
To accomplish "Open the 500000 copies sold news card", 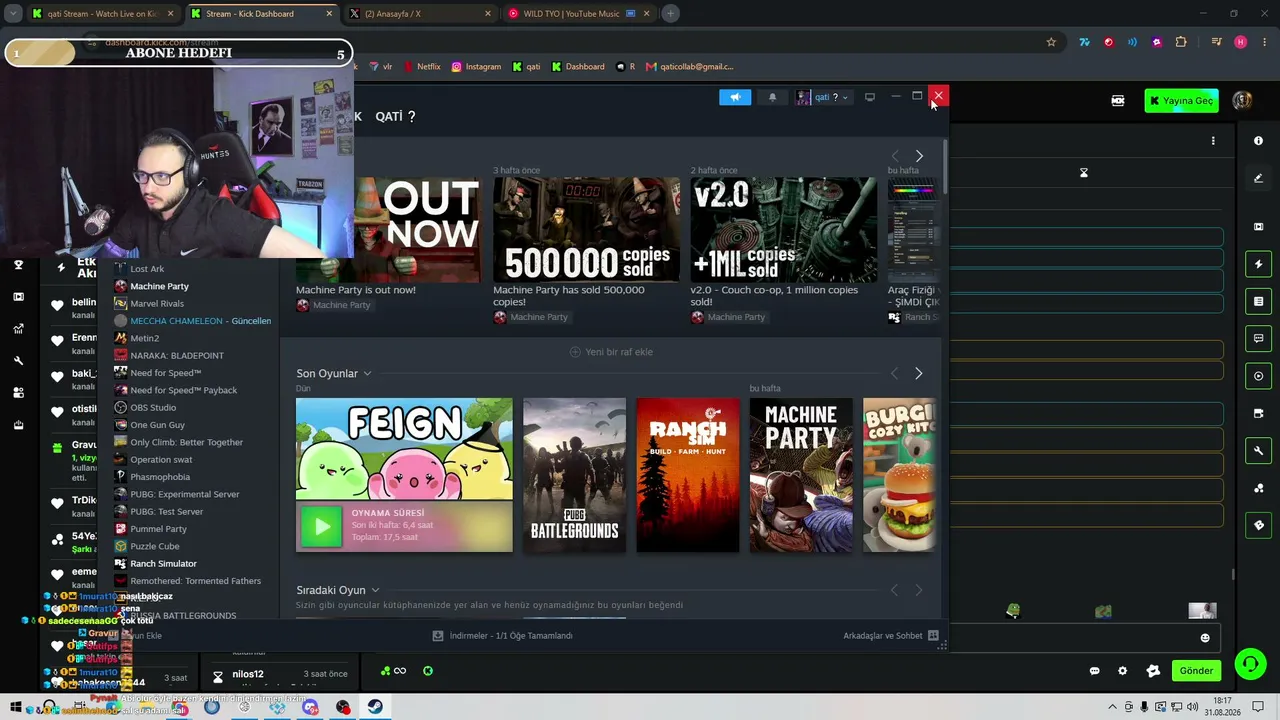I will point(586,230).
